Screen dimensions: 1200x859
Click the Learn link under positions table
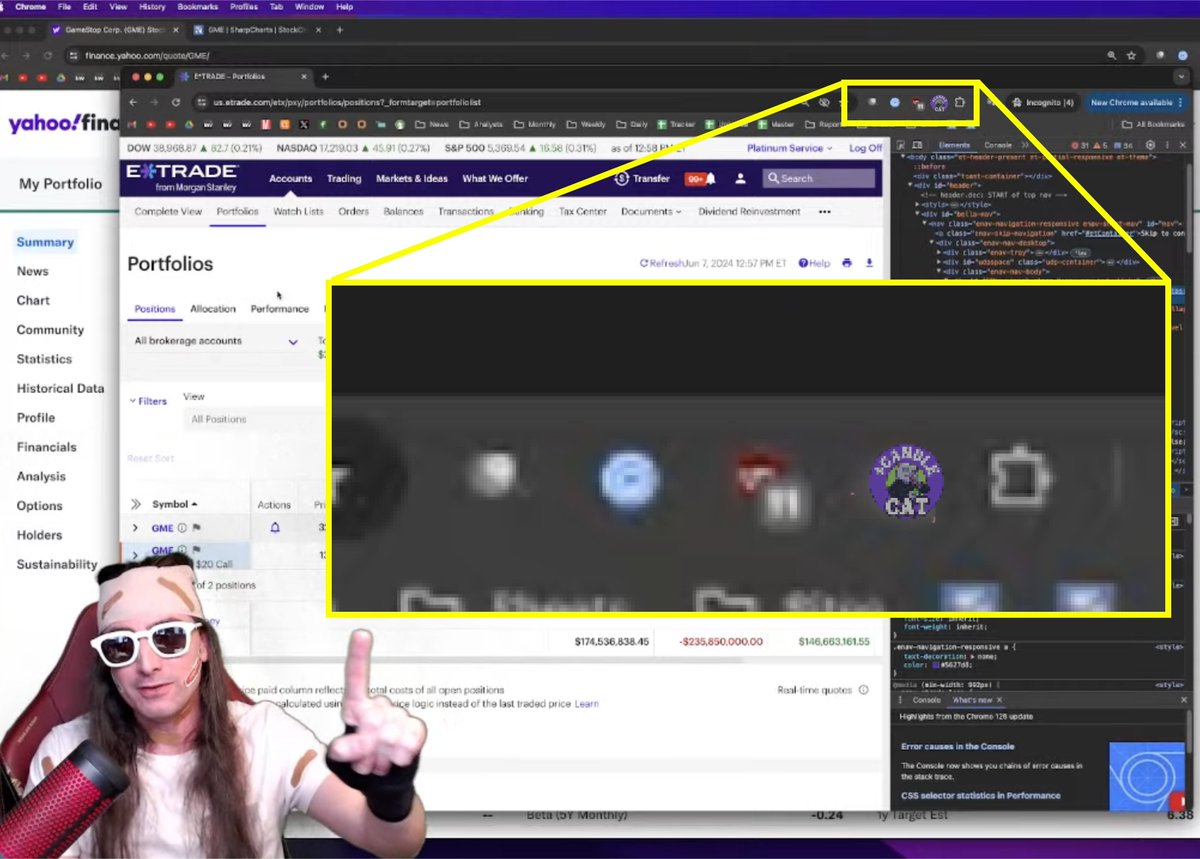click(586, 704)
